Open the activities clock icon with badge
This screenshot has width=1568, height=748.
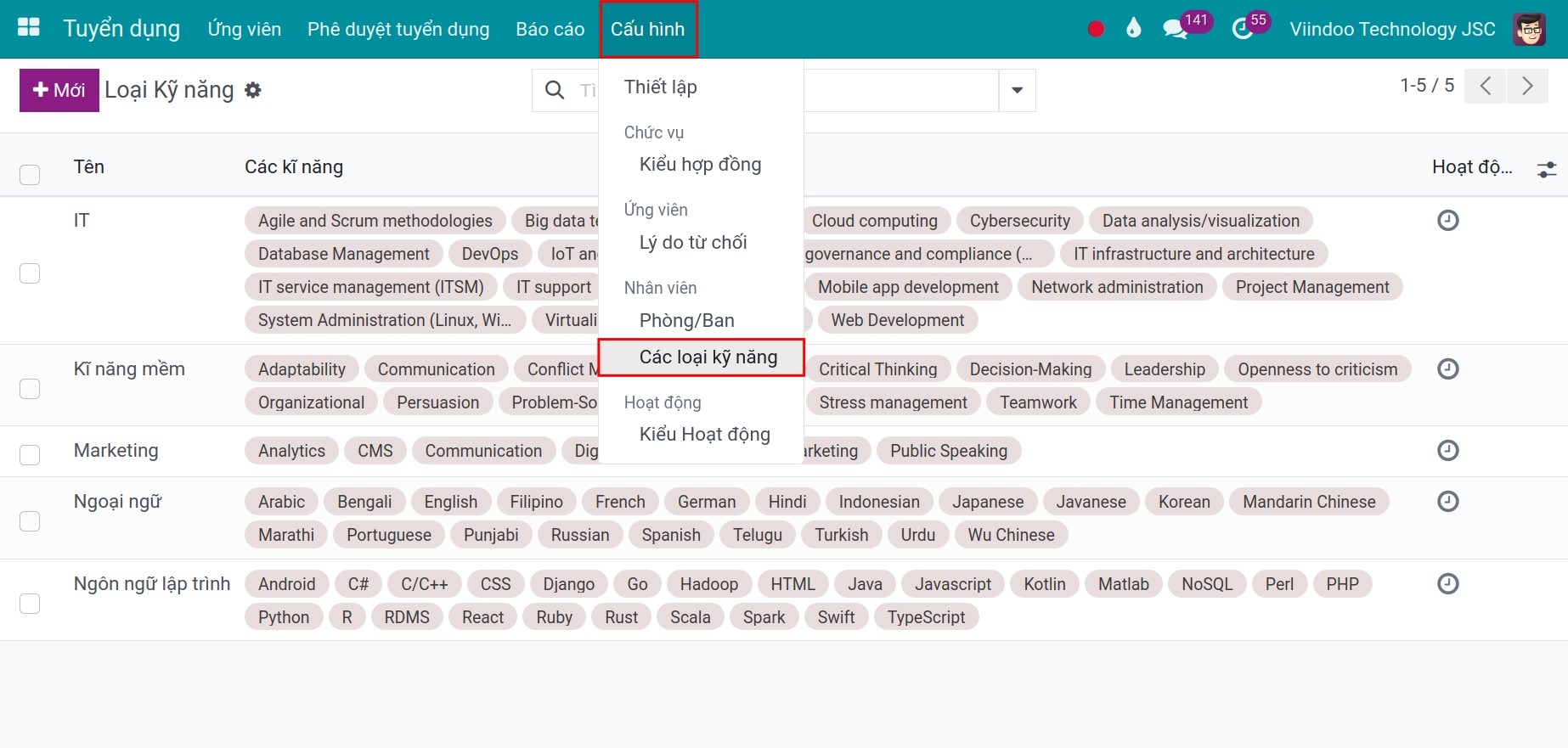(x=1243, y=29)
